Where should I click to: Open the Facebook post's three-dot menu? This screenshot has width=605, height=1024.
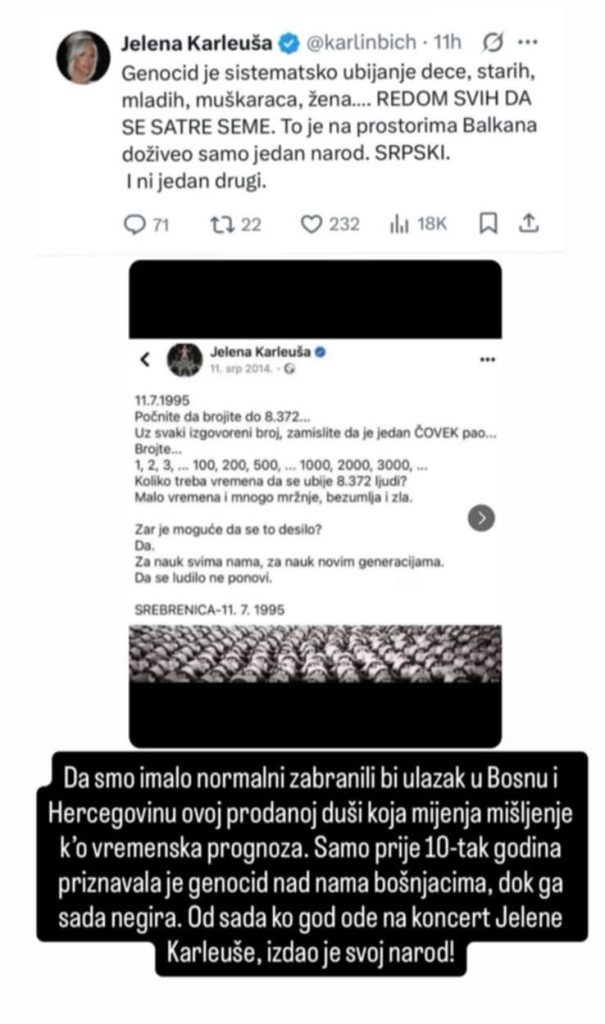(487, 359)
